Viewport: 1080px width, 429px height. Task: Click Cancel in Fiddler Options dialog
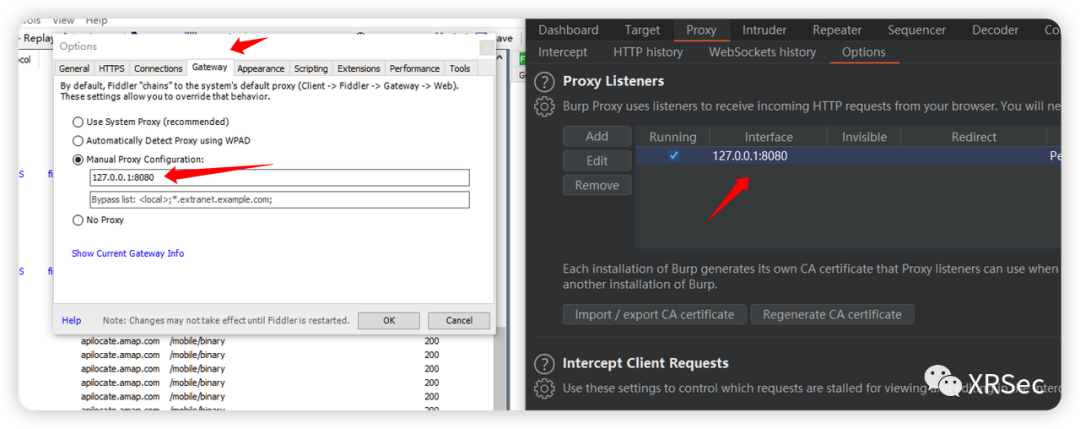pos(459,321)
